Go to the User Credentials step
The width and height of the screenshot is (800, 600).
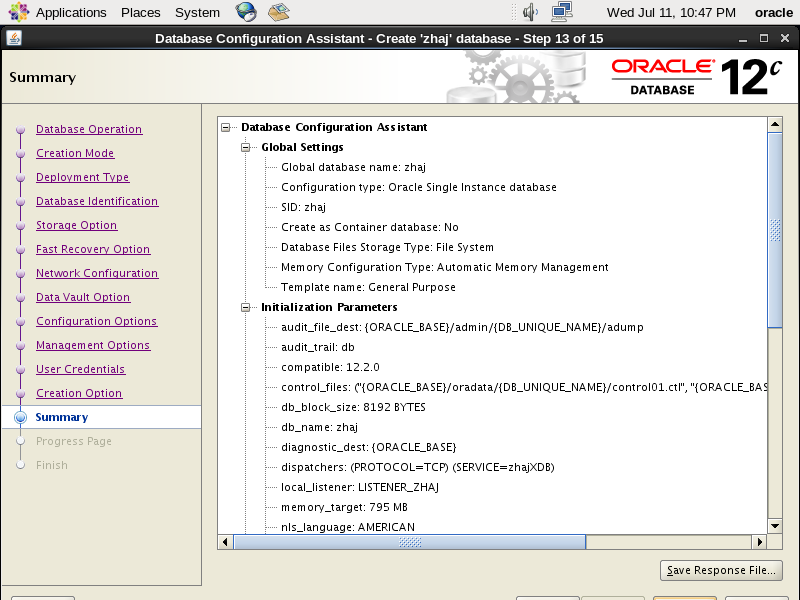[x=81, y=369]
